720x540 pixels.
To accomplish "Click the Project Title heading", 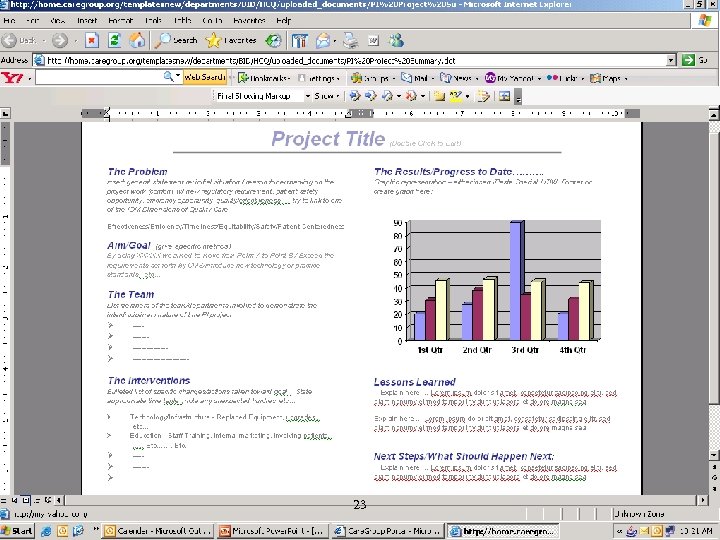I will click(x=328, y=139).
